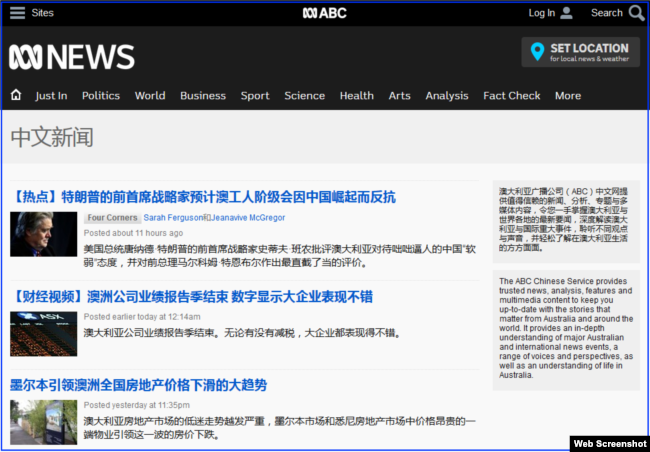Screen dimensions: 650x452
Task: Click the ABC NEWS logo
Action: pos(72,57)
